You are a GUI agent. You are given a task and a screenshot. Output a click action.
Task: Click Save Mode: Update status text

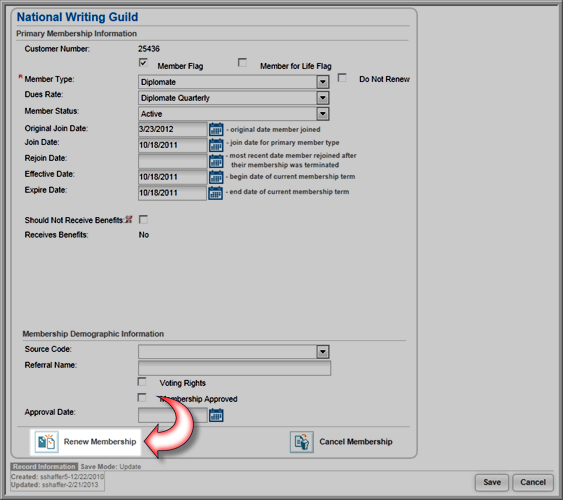[x=111, y=467]
